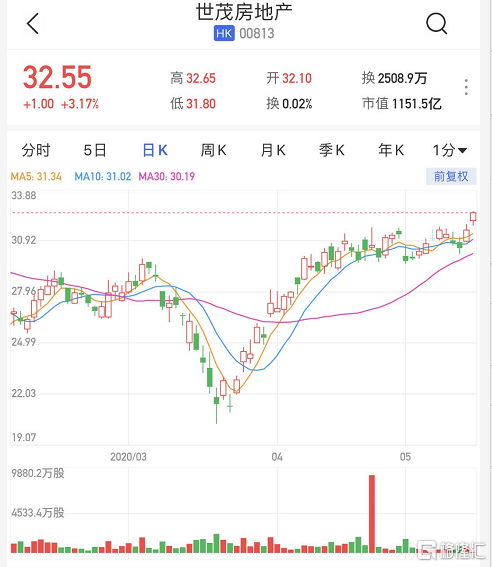Select the 日K daily candlestick tab
492x567 pixels.
155,150
